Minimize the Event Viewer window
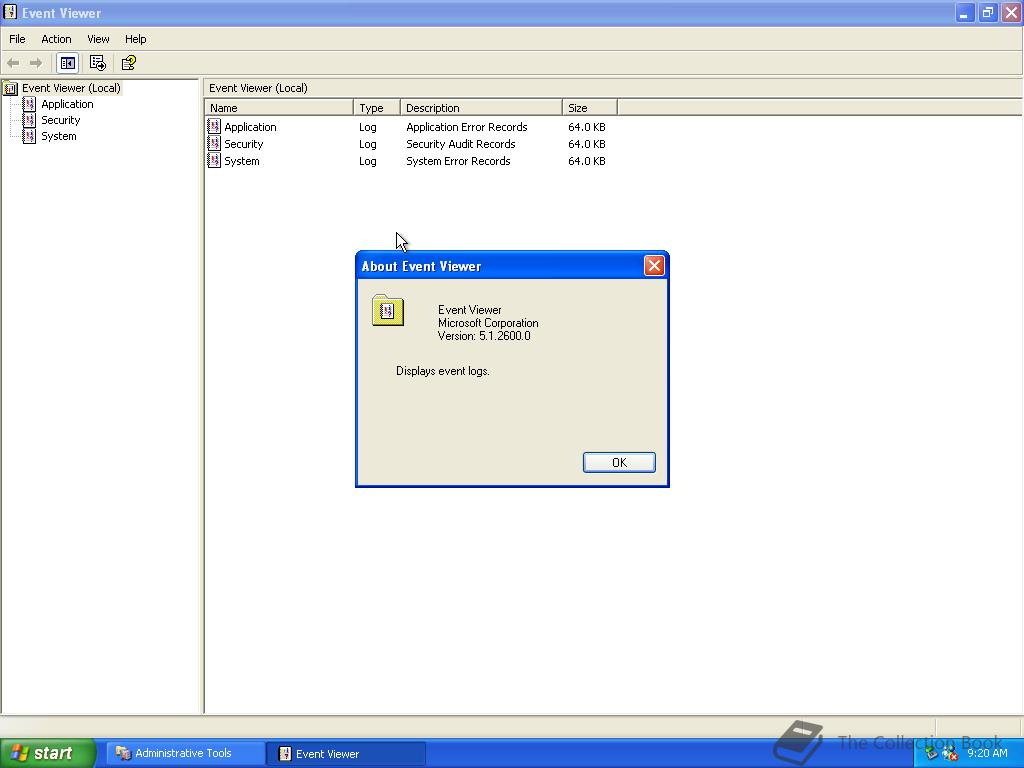Image resolution: width=1024 pixels, height=768 pixels. point(964,12)
